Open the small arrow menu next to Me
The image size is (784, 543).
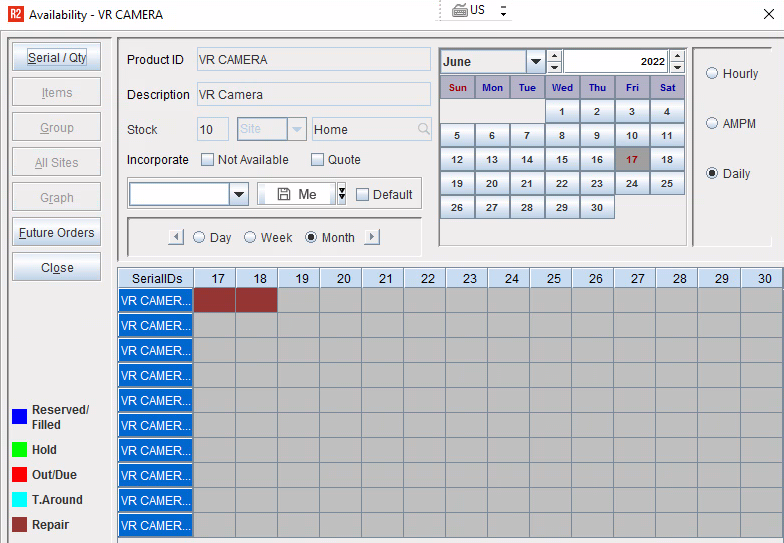pos(341,194)
